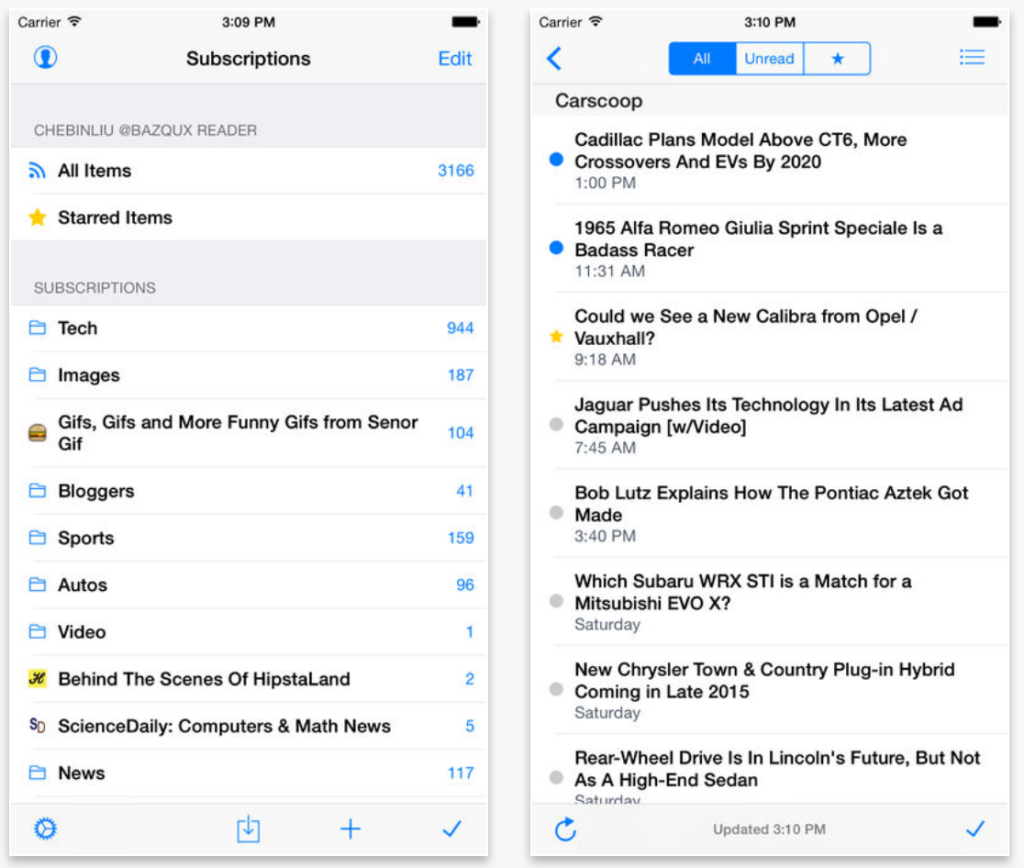This screenshot has height=868, width=1024.
Task: Click the yellow star beside Starred Items
Action: [37, 217]
